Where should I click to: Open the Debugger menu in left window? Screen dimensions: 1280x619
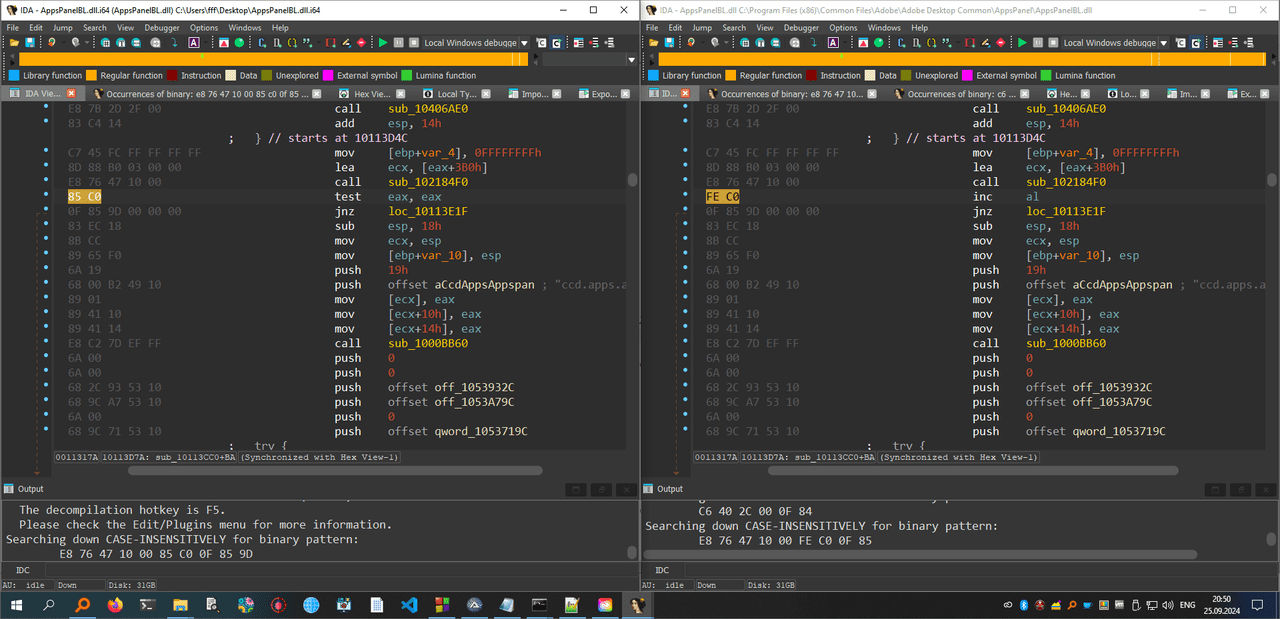coord(162,28)
